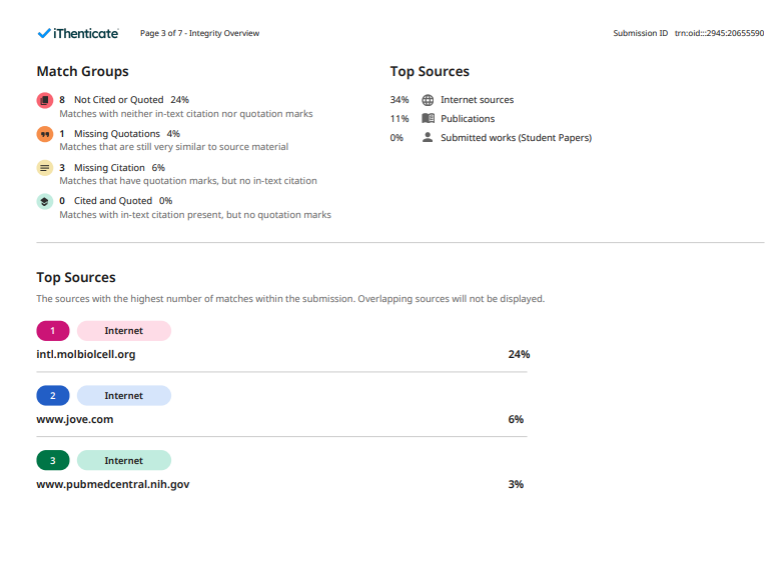The image size is (774, 564).
Task: Click the Publications book icon
Action: coord(428,118)
